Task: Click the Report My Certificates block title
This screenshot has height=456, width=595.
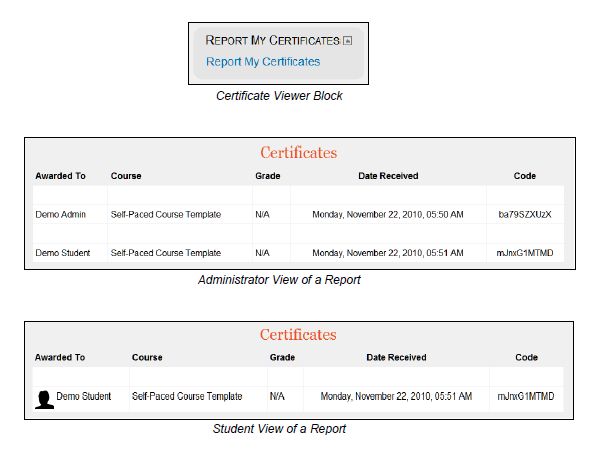Action: point(272,40)
